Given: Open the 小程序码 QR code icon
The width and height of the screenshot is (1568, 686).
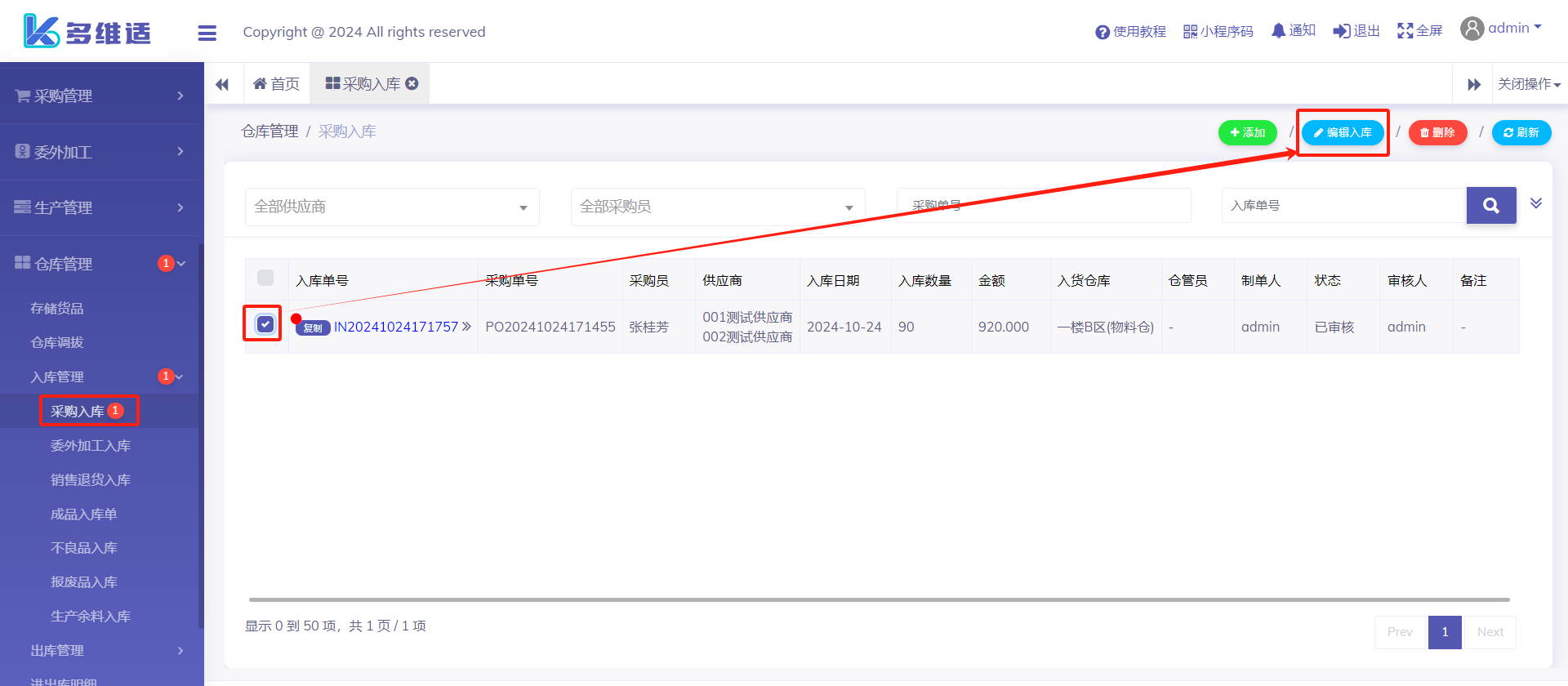Looking at the screenshot, I should coord(1190,32).
